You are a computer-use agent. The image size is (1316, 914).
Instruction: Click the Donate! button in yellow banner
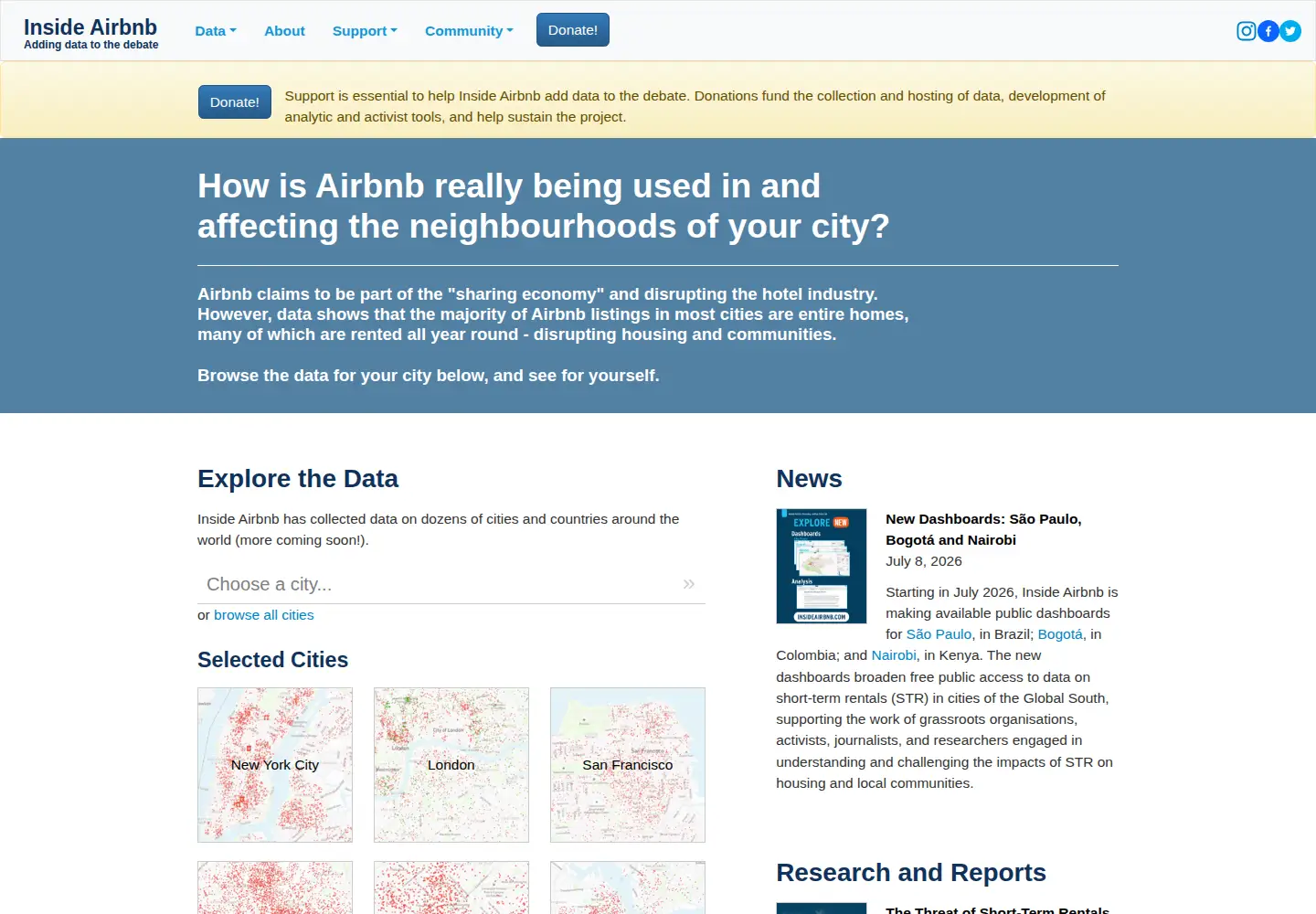235,102
